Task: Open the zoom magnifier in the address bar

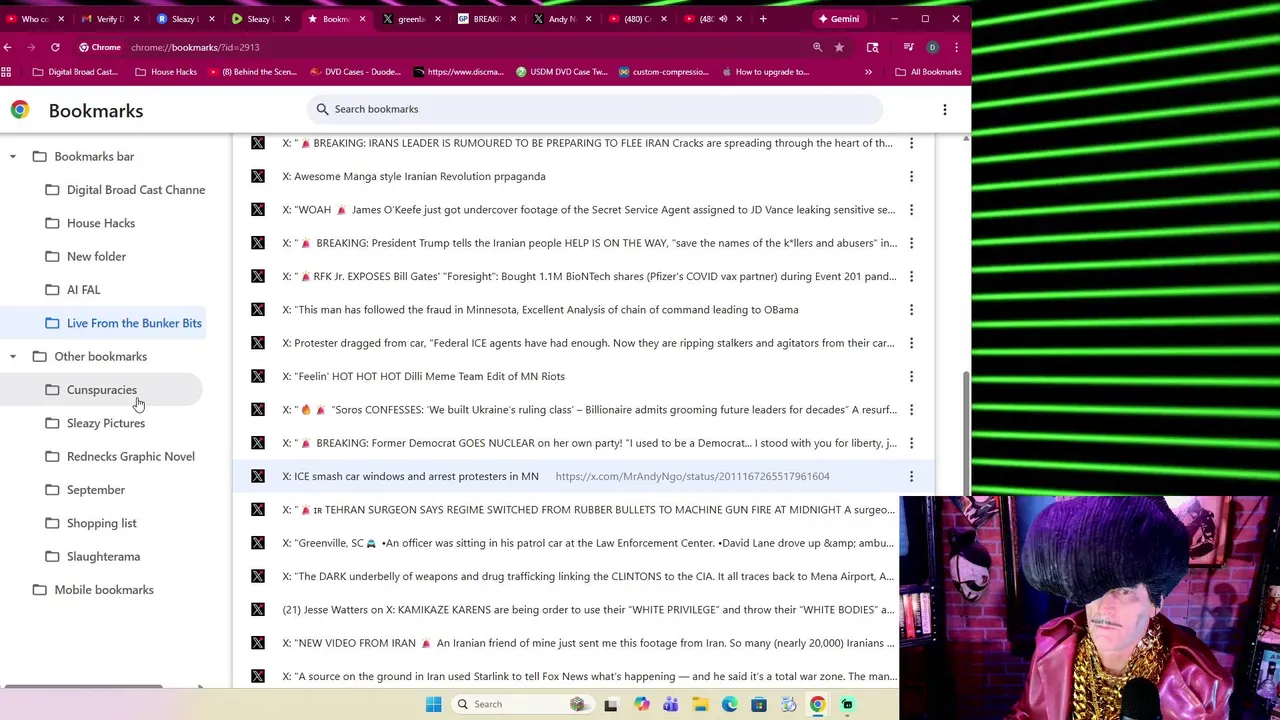Action: [817, 47]
